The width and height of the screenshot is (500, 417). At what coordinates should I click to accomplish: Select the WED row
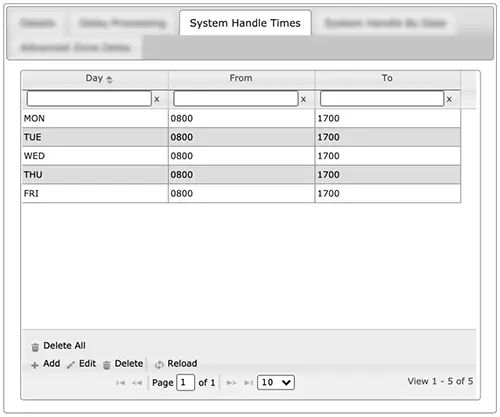[x=241, y=156]
